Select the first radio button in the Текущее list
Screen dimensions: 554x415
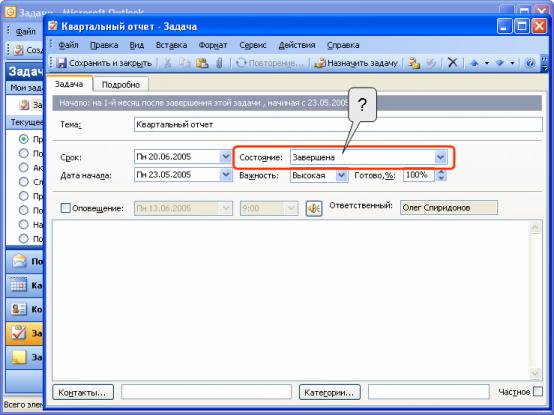pyautogui.click(x=24, y=139)
